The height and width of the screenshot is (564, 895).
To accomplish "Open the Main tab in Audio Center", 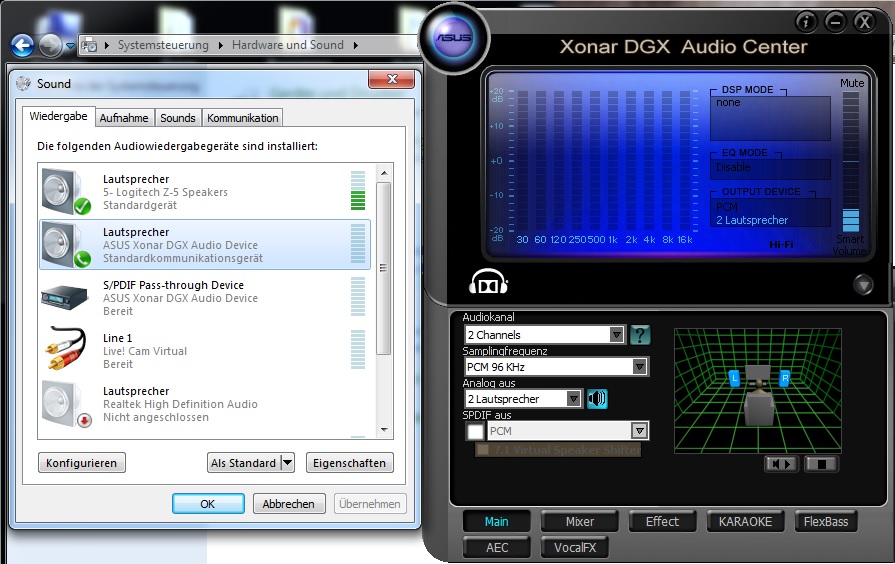I will pyautogui.click(x=497, y=521).
